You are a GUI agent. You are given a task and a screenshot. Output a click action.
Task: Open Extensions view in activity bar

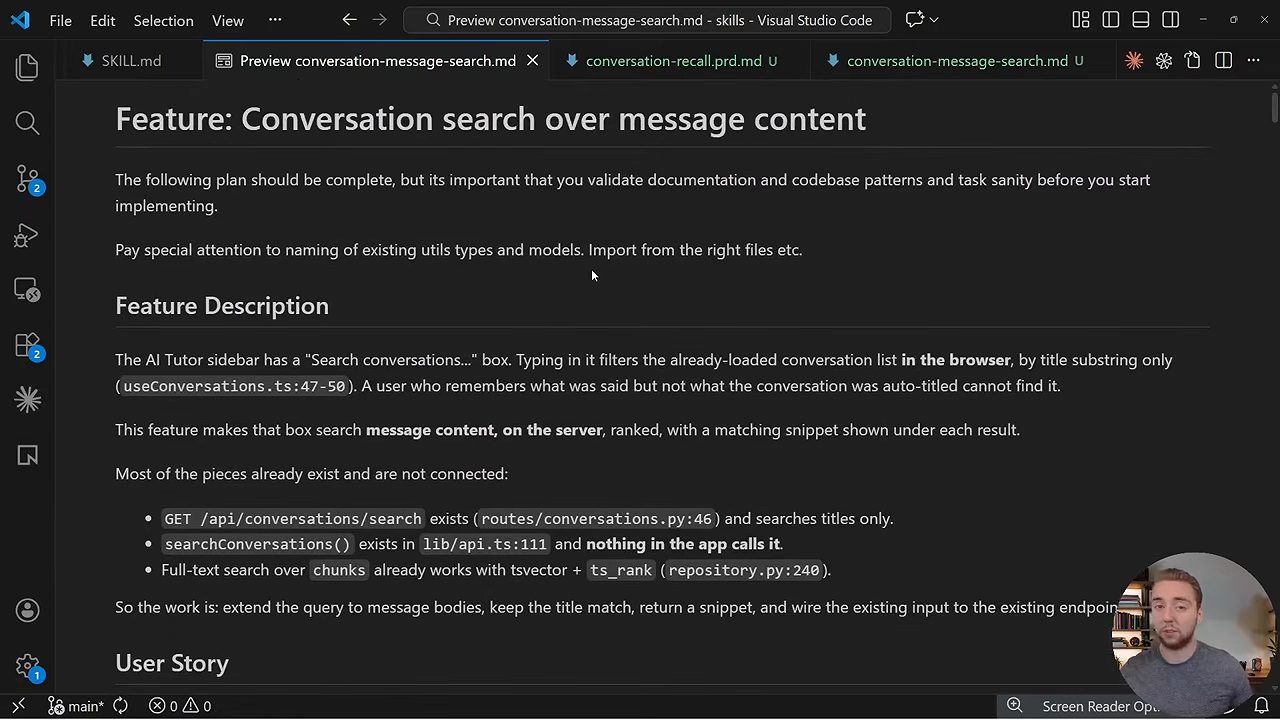27,346
